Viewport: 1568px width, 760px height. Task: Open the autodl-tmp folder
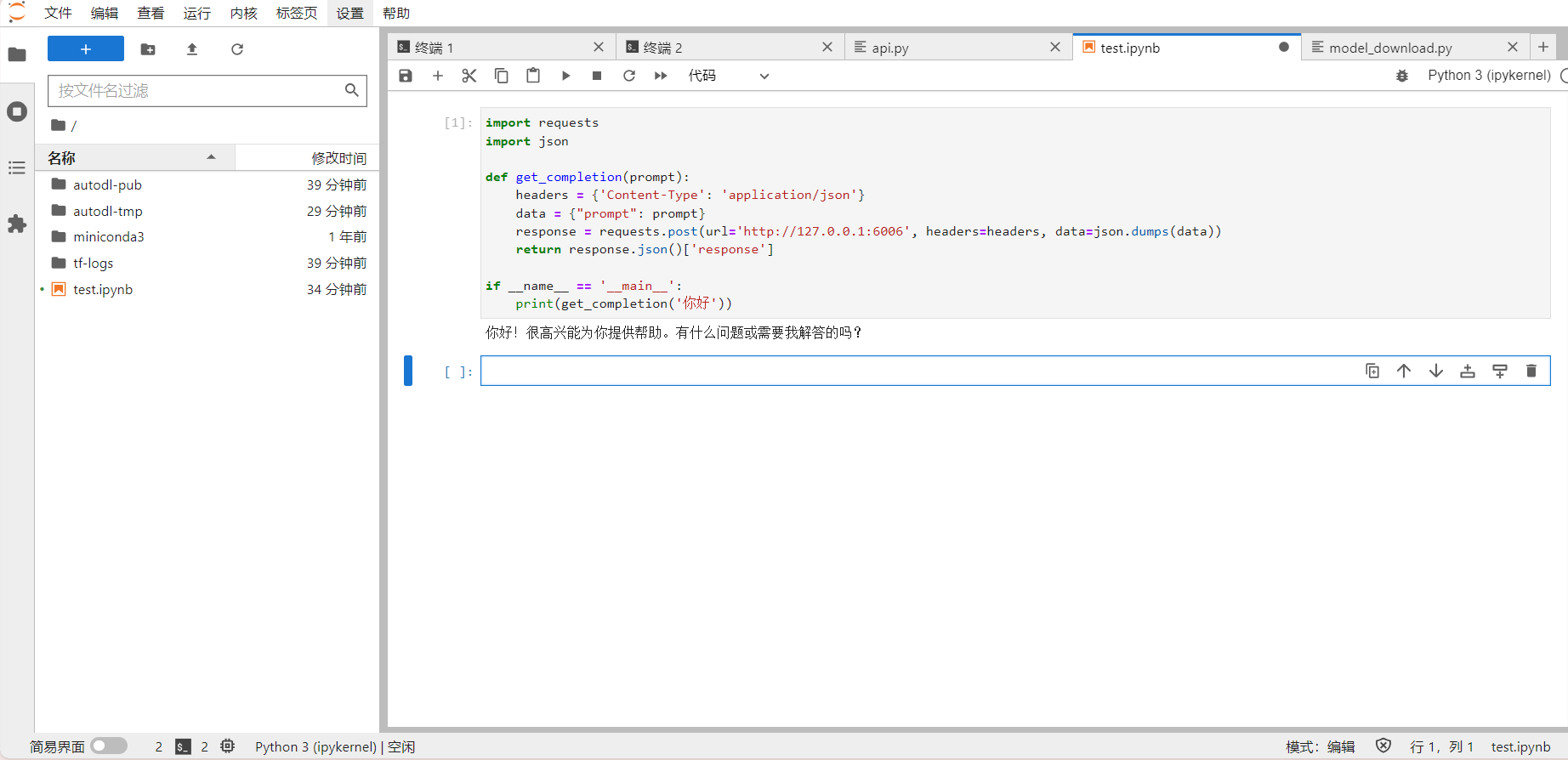tap(108, 211)
